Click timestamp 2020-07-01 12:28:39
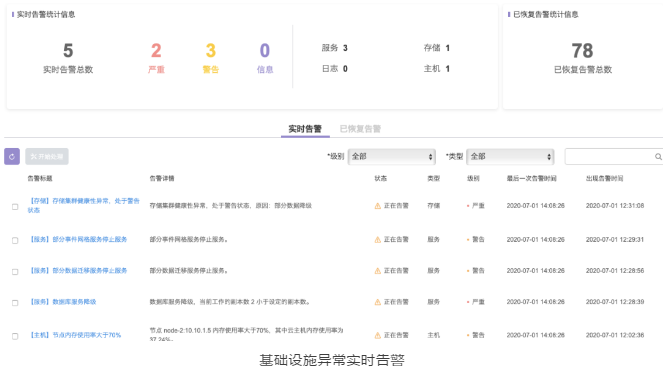 click(615, 302)
